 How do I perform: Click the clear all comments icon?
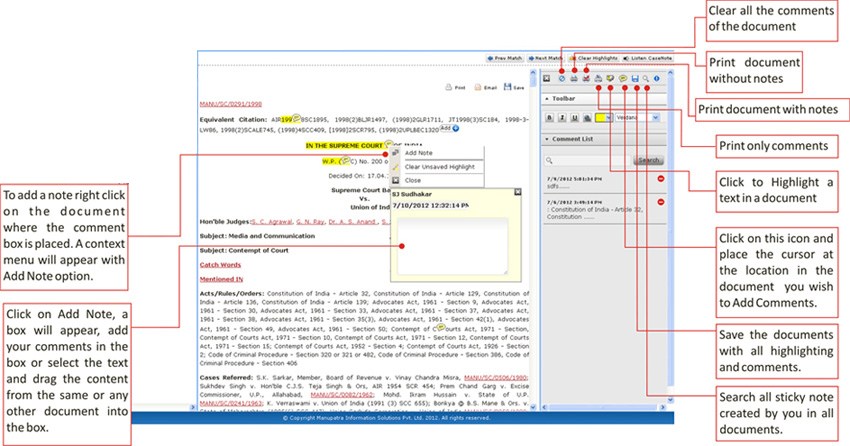click(x=562, y=79)
